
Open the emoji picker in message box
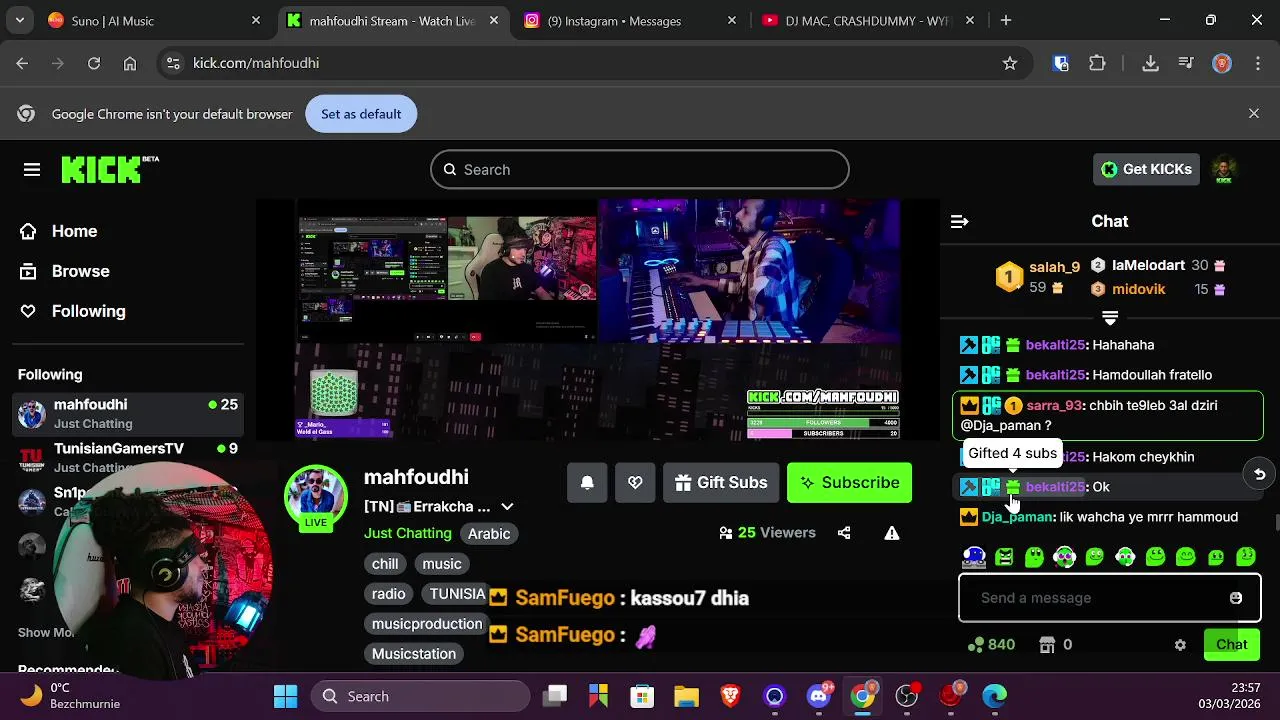pyautogui.click(x=1236, y=598)
